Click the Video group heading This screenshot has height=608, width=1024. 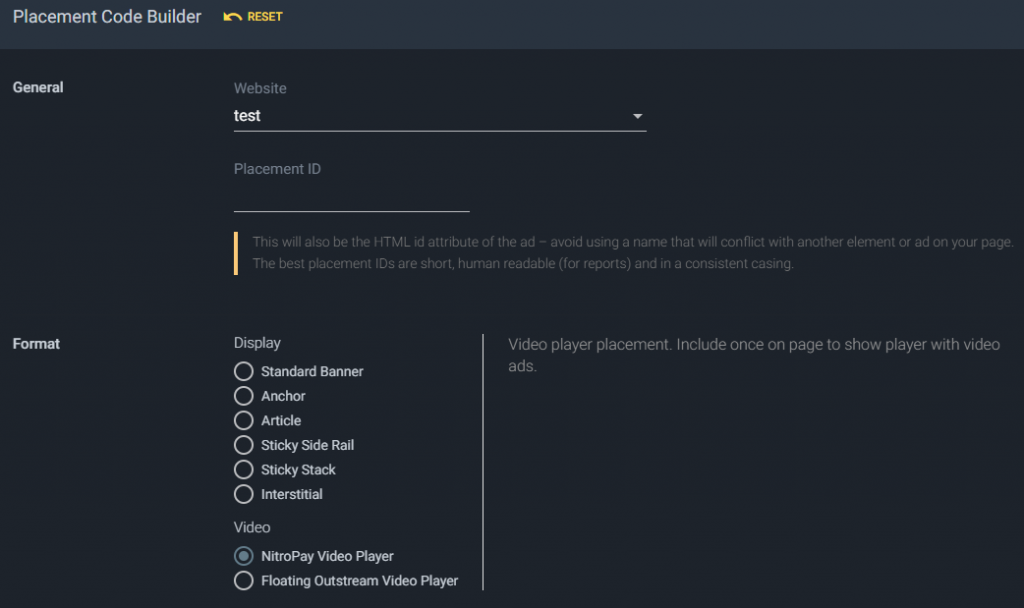[x=252, y=527]
